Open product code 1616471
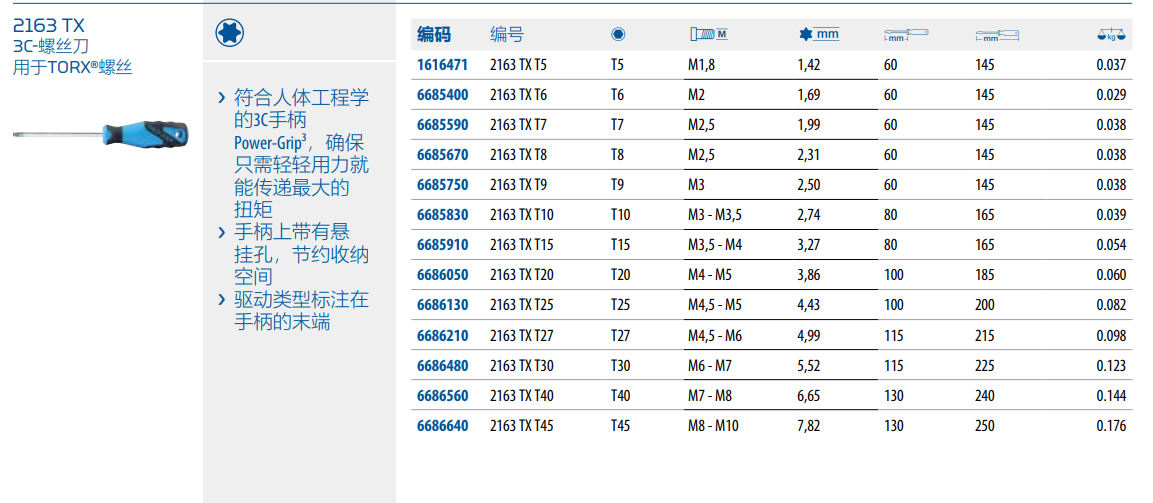 click(x=441, y=66)
